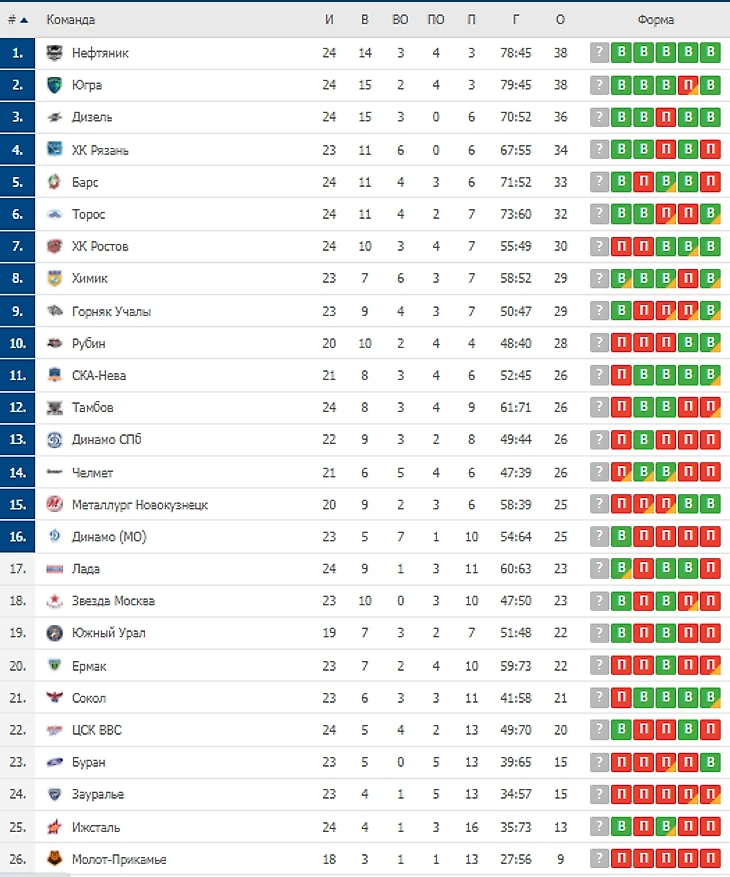Click the Звезда Москва team logo
Screen dimensions: 730x877
coord(55,601)
